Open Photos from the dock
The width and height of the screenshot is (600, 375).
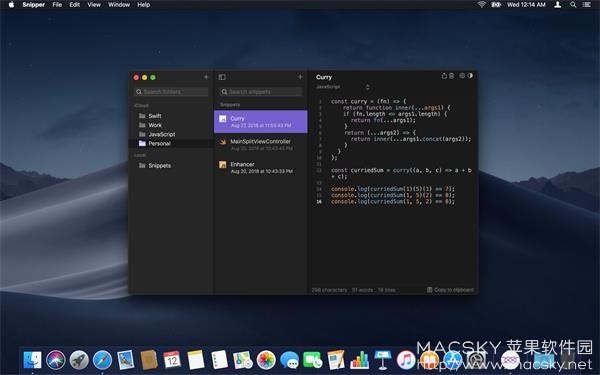(x=266, y=360)
